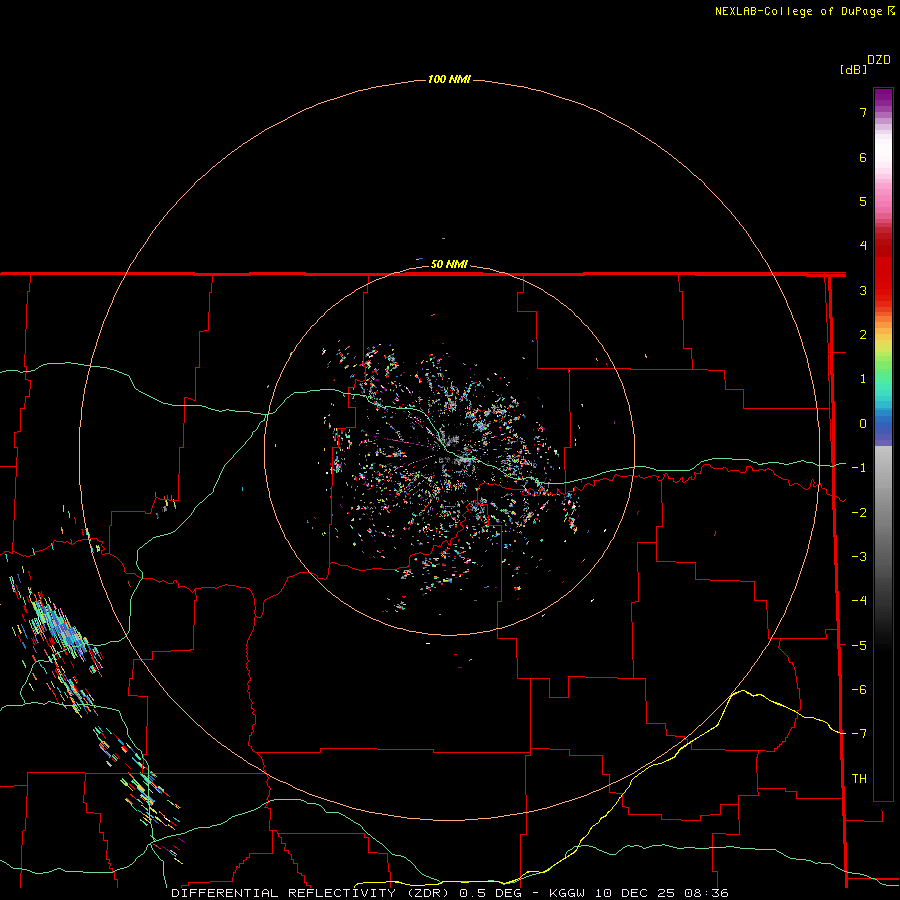This screenshot has width=900, height=900.
Task: Click the 3 dB value on the scale
Action: point(863,290)
